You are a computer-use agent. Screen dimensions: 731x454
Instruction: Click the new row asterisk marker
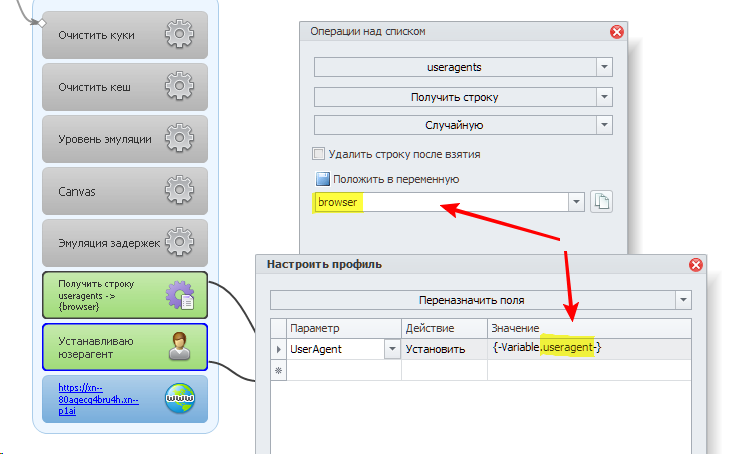[x=278, y=371]
